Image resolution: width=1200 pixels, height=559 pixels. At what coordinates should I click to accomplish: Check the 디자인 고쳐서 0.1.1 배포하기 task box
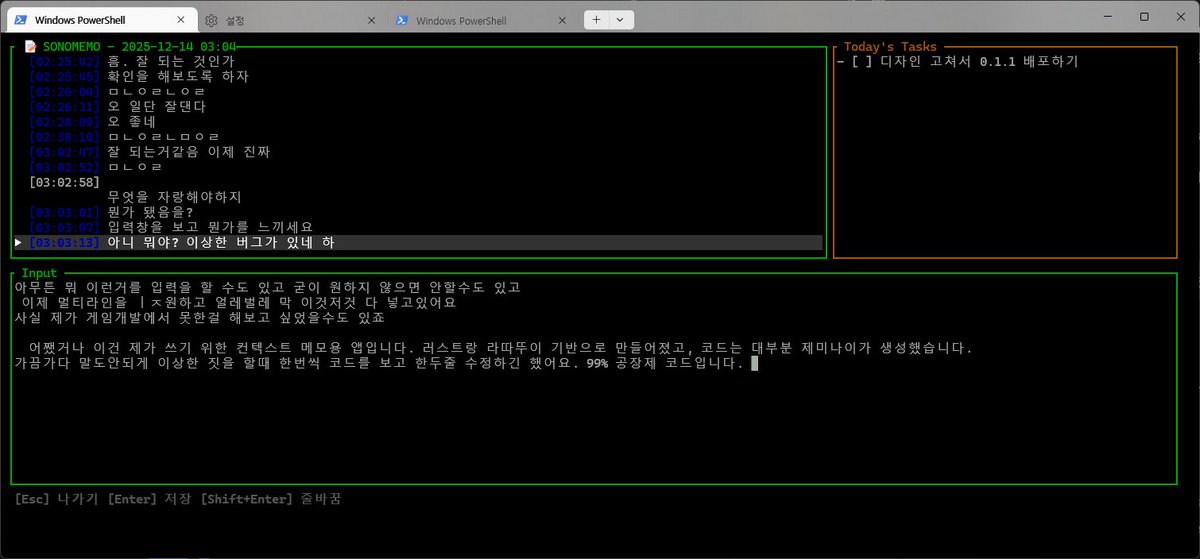pos(862,61)
